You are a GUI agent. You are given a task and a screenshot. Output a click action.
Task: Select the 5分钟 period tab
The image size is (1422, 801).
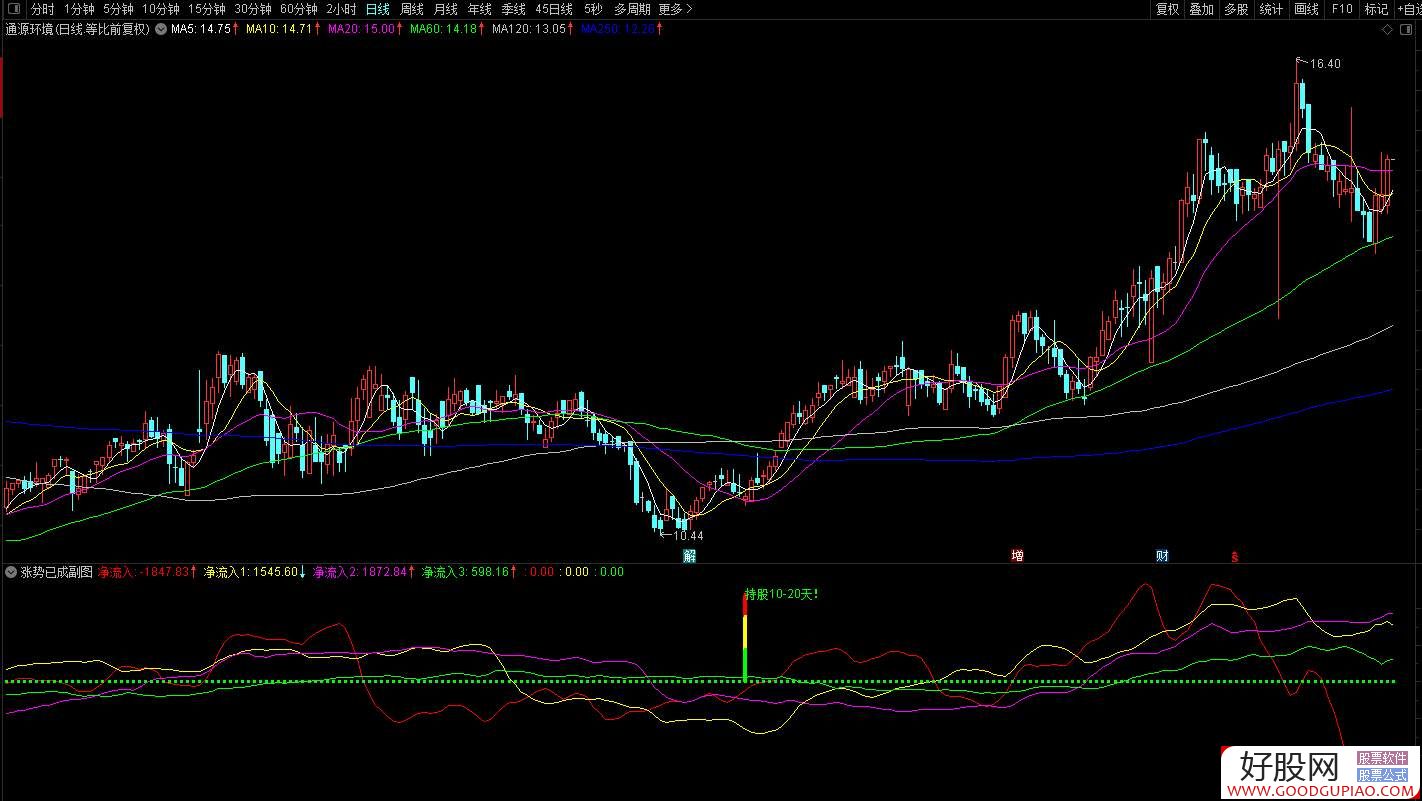click(x=118, y=9)
